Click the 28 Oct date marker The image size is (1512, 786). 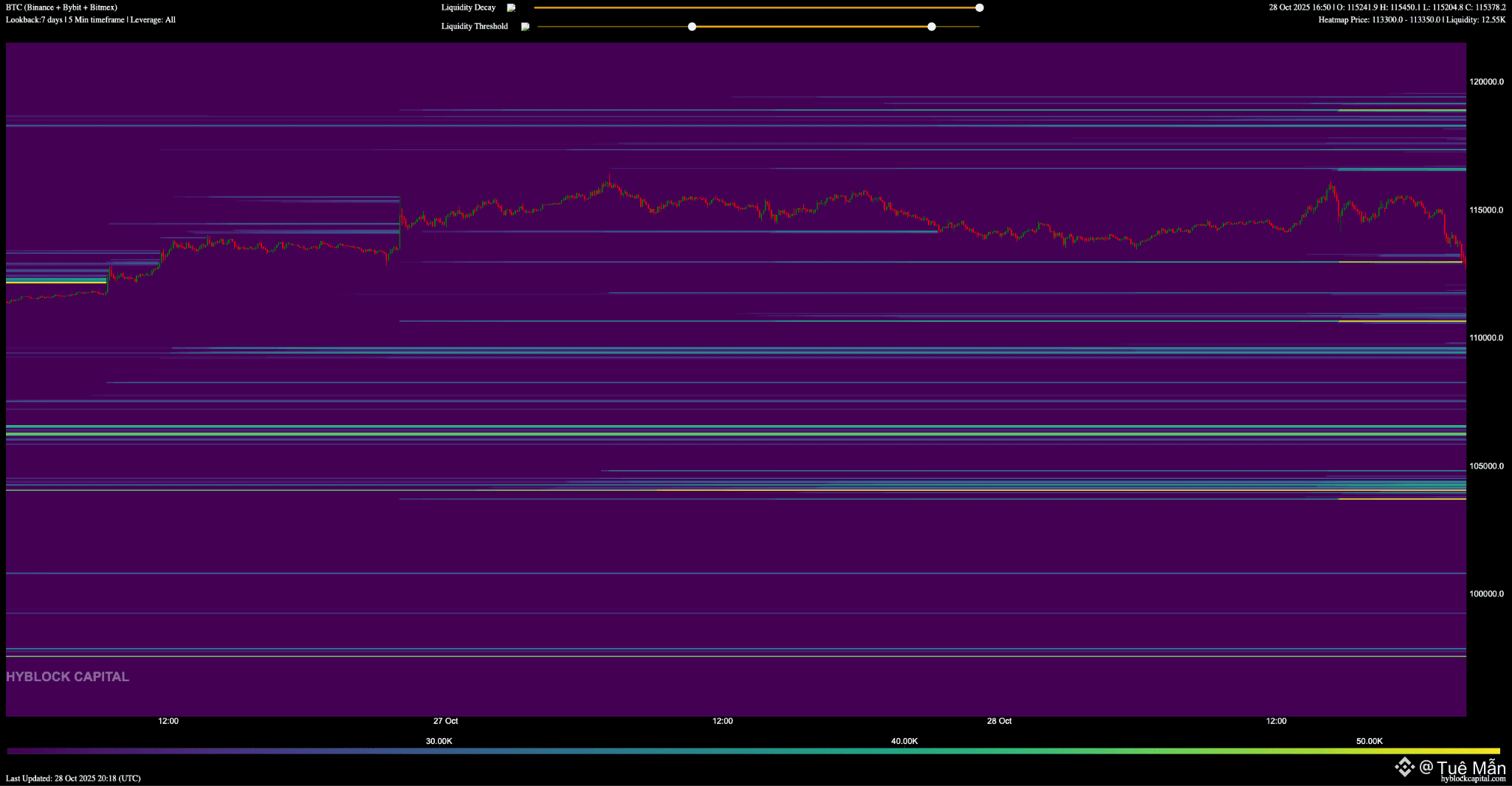(999, 721)
